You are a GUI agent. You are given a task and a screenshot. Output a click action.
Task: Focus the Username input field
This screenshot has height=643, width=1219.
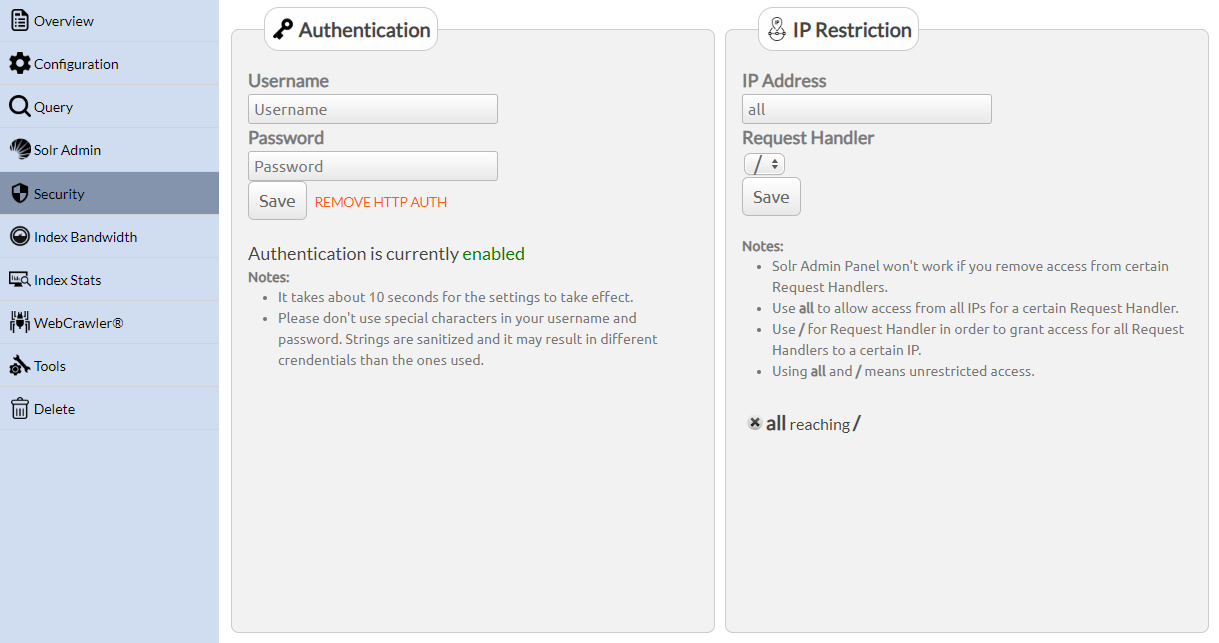[x=372, y=109]
